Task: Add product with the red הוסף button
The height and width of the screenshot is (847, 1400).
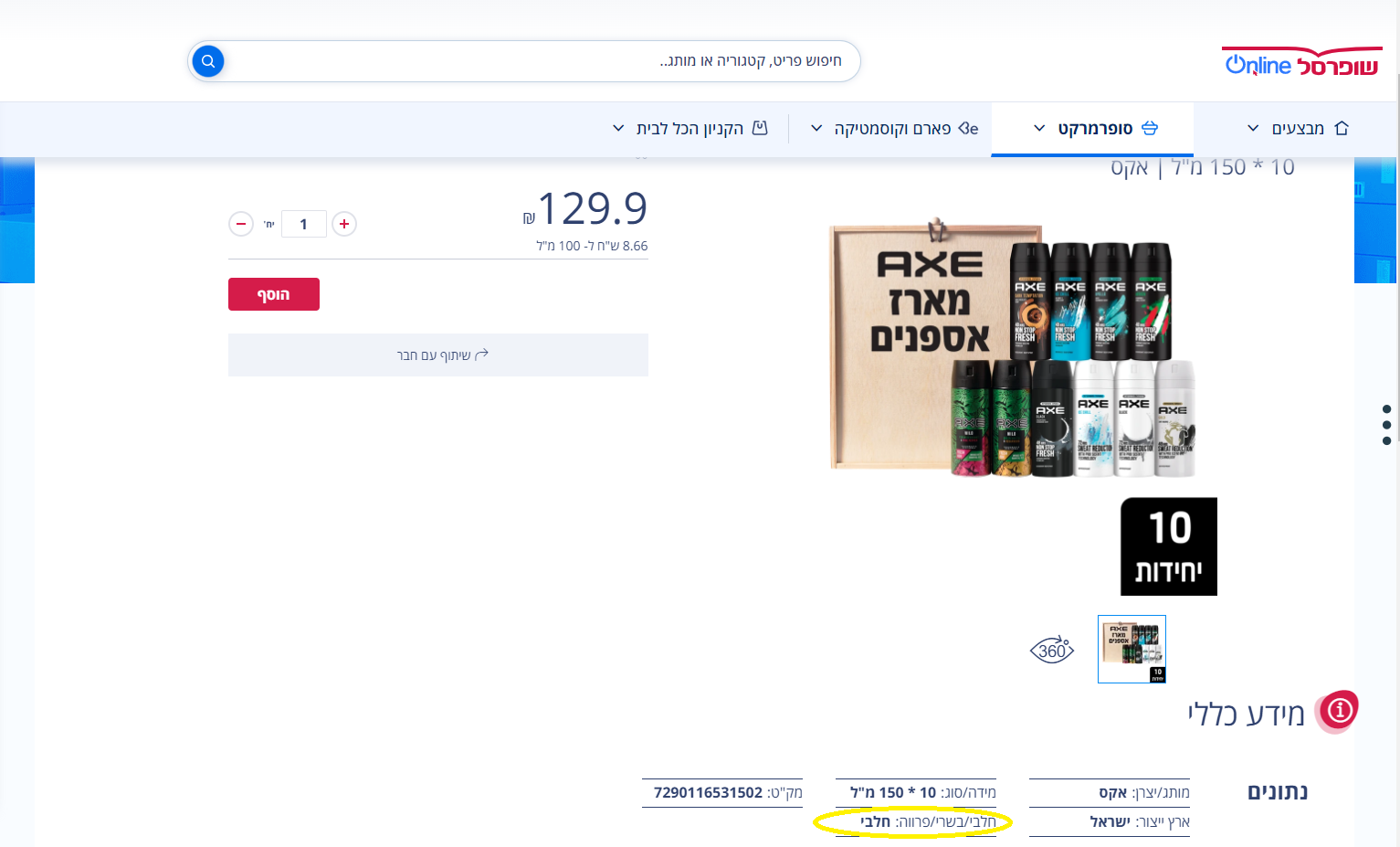Action: (x=274, y=294)
